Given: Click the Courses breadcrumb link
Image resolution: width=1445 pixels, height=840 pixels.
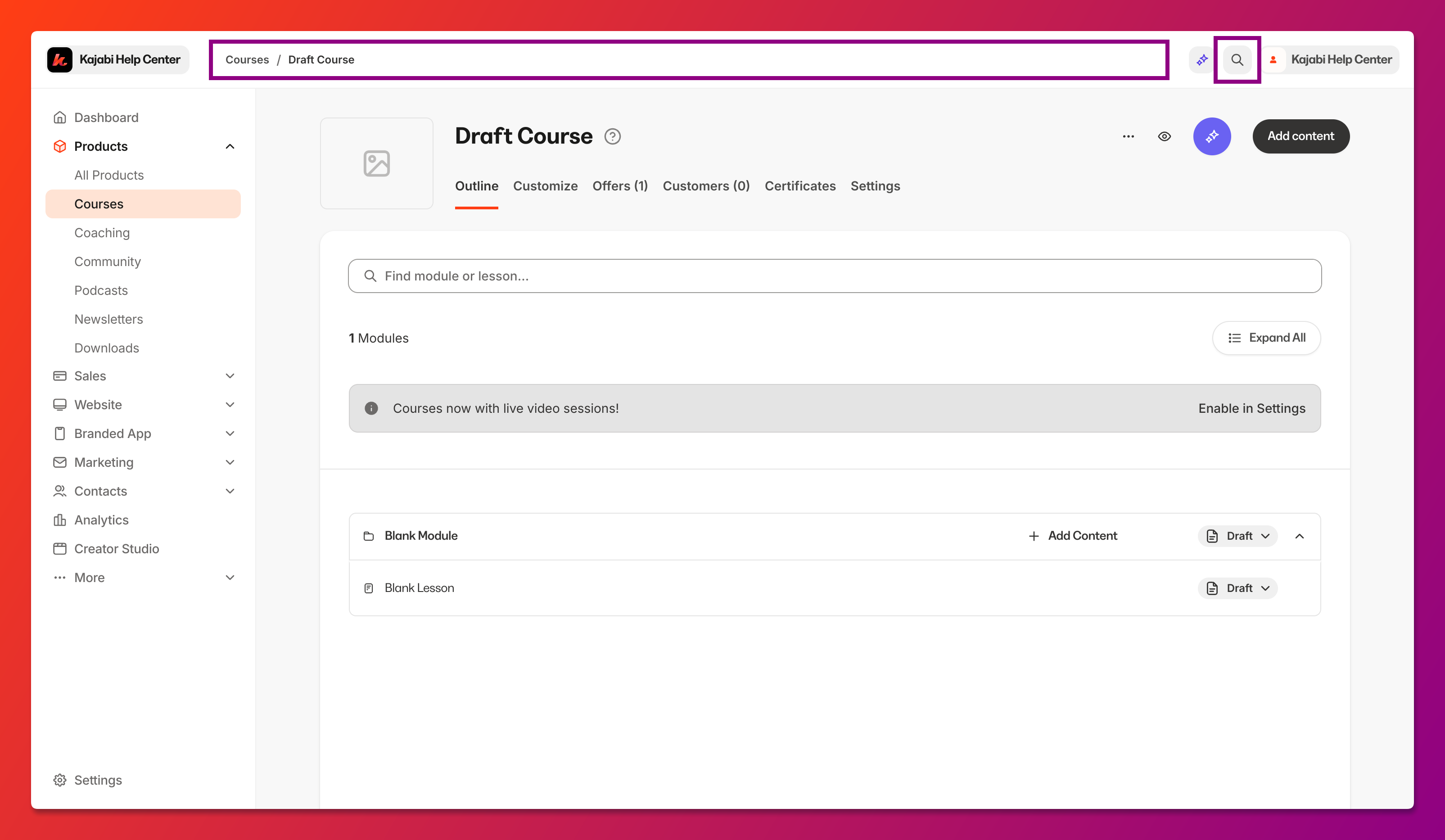Looking at the screenshot, I should pos(247,59).
